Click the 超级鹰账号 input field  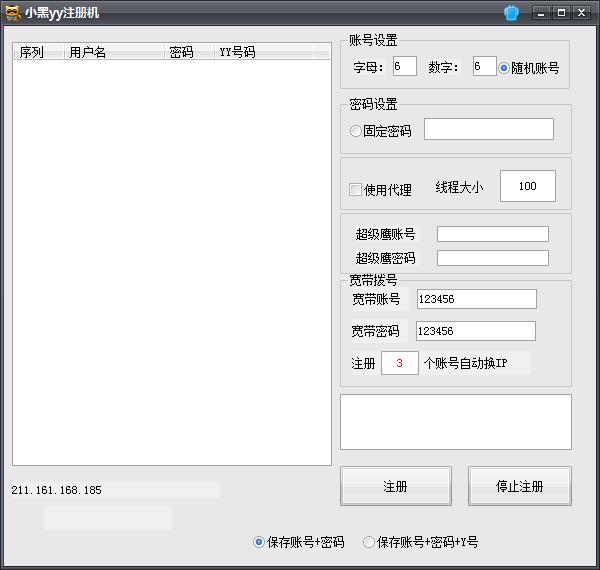point(492,234)
